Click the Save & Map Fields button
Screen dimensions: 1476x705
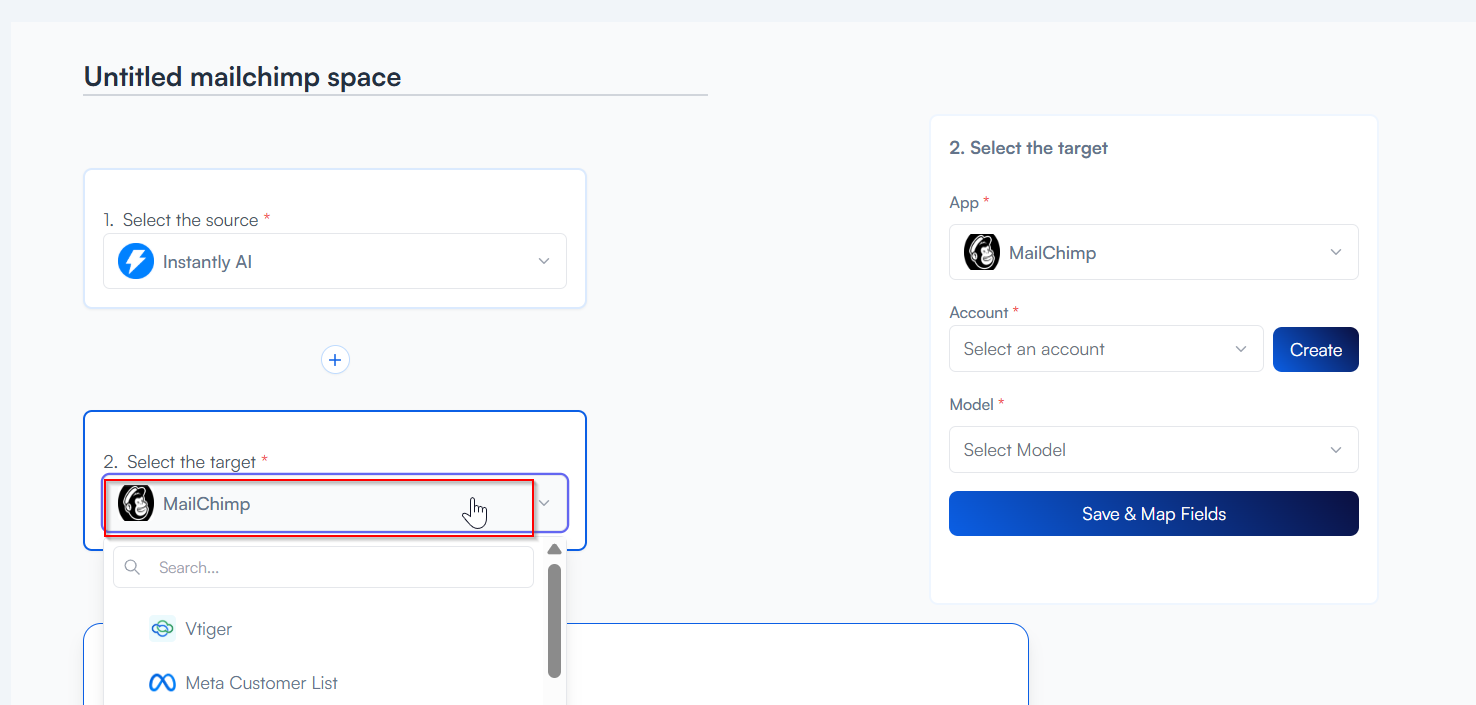pyautogui.click(x=1153, y=514)
